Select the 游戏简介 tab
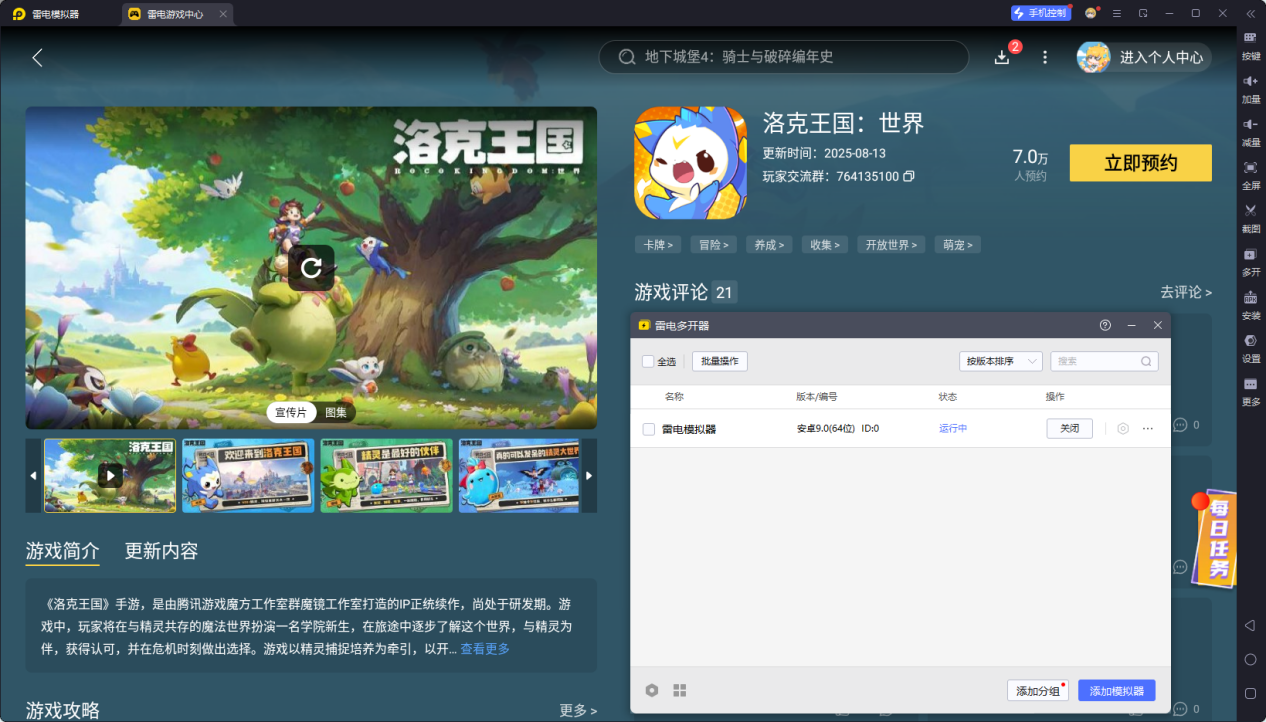This screenshot has width=1266, height=722. click(x=63, y=551)
